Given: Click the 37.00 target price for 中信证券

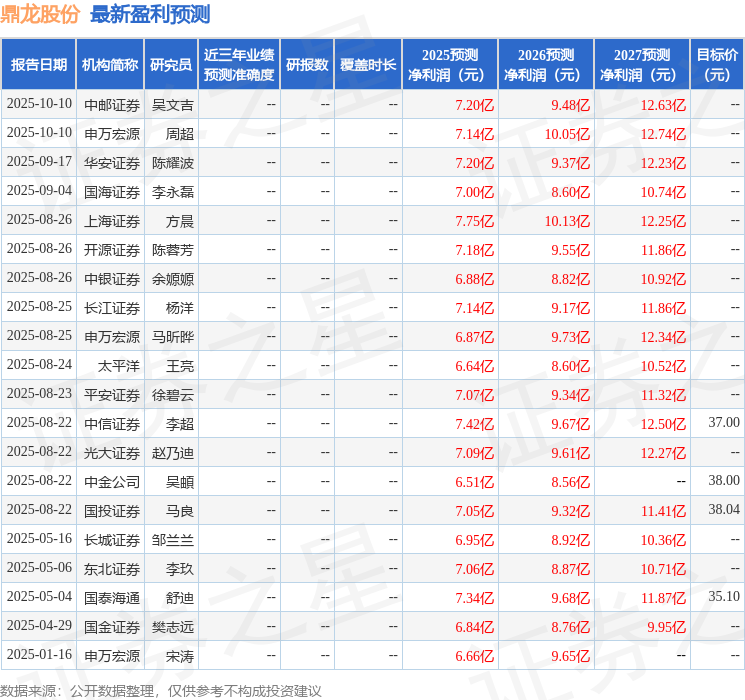Looking at the screenshot, I should 723,423.
